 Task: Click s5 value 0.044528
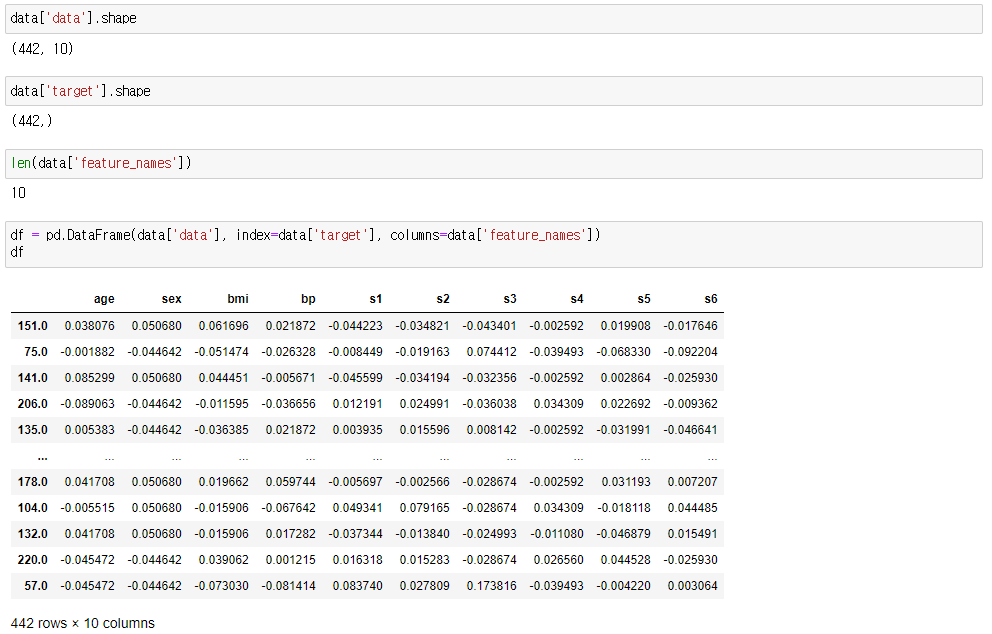pyautogui.click(x=625, y=559)
